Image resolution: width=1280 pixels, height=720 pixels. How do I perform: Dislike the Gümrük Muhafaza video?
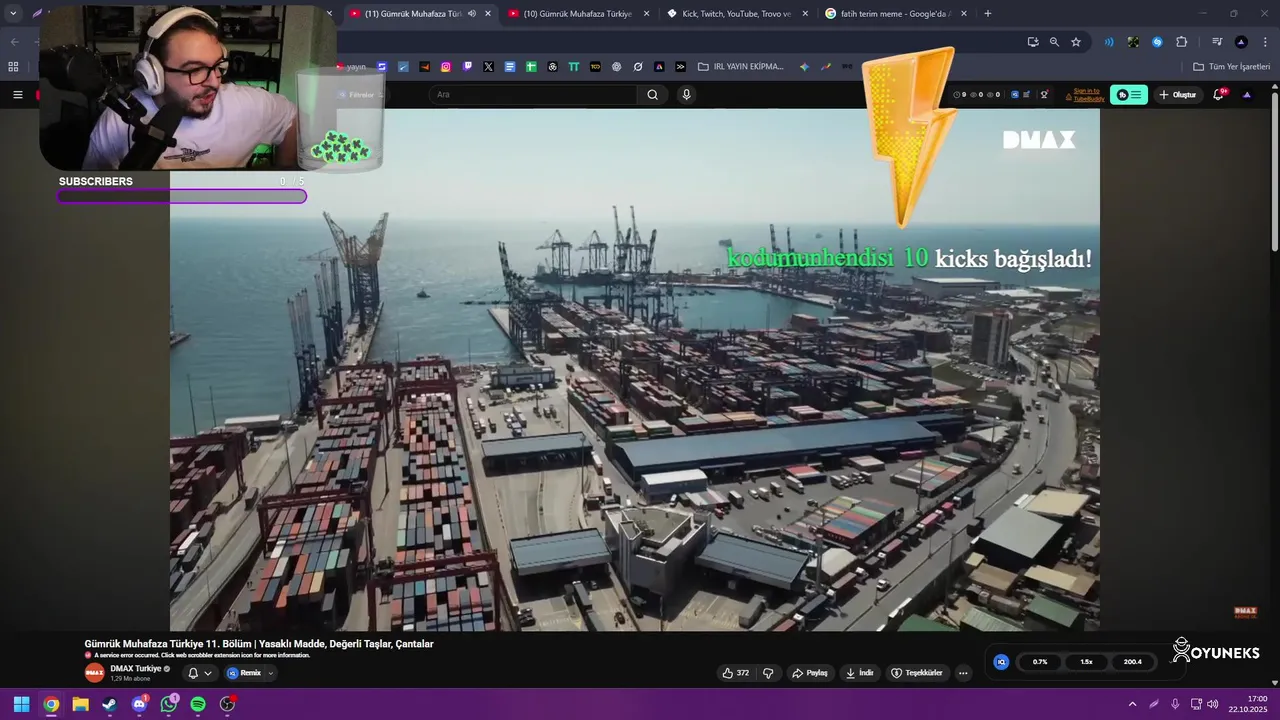coord(768,673)
